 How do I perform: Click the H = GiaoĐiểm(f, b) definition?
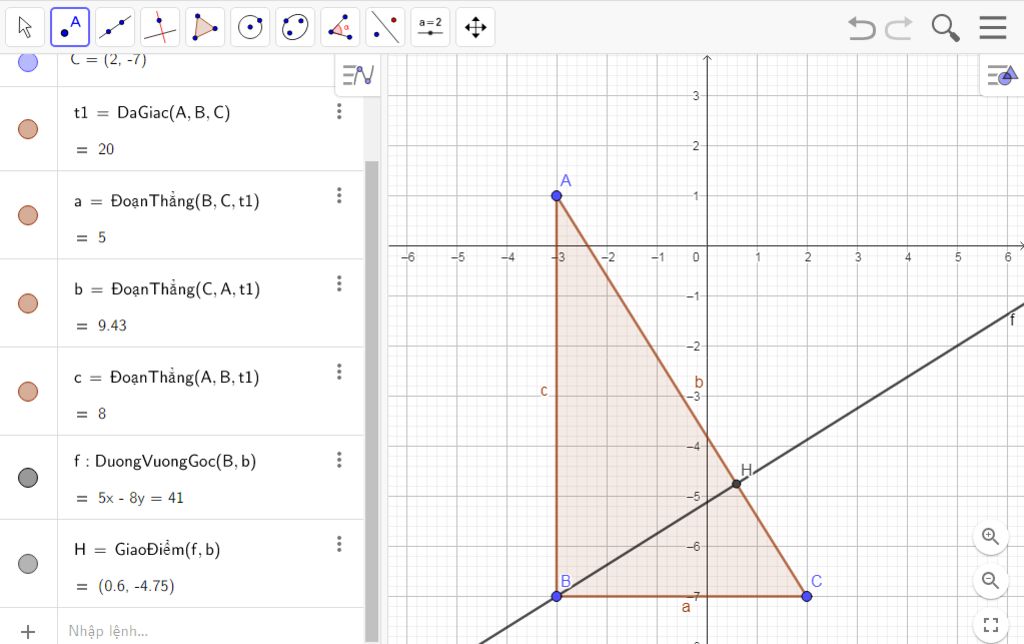[x=147, y=550]
